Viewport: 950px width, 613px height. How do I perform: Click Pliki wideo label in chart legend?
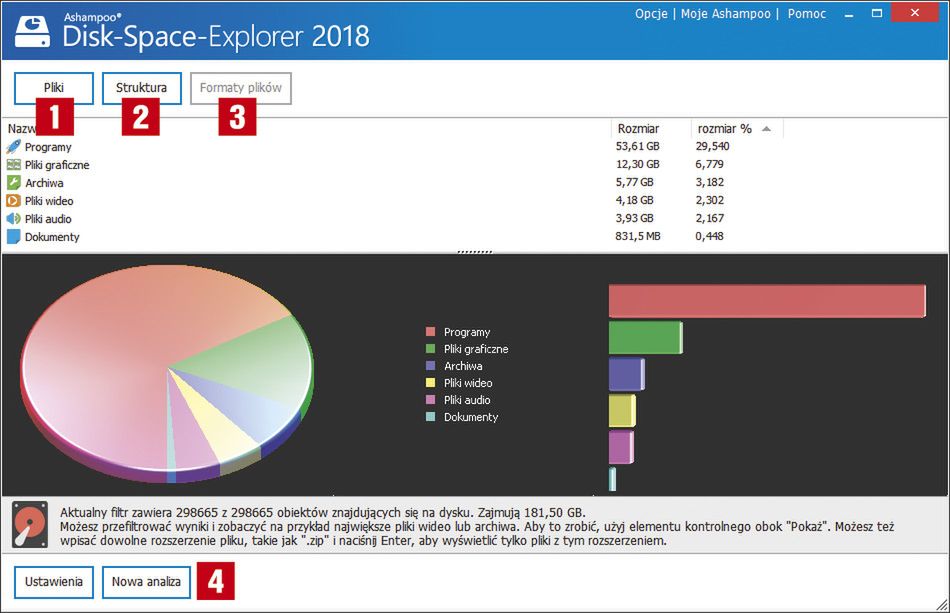468,383
